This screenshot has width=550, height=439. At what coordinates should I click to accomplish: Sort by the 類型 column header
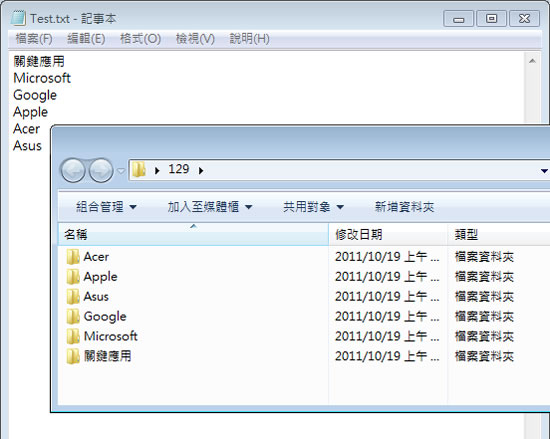(499, 234)
